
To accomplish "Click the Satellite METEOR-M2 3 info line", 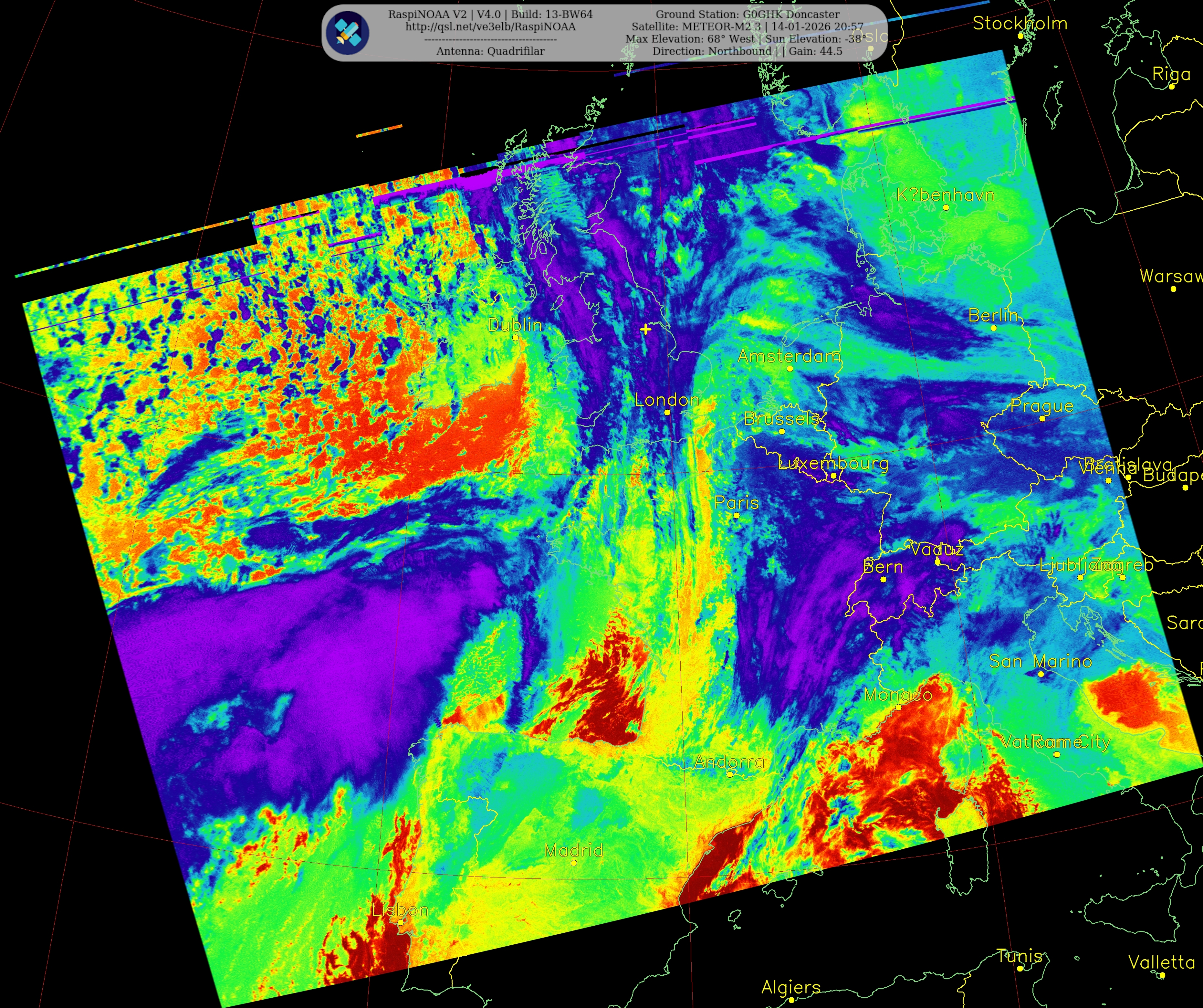I will tap(747, 27).
